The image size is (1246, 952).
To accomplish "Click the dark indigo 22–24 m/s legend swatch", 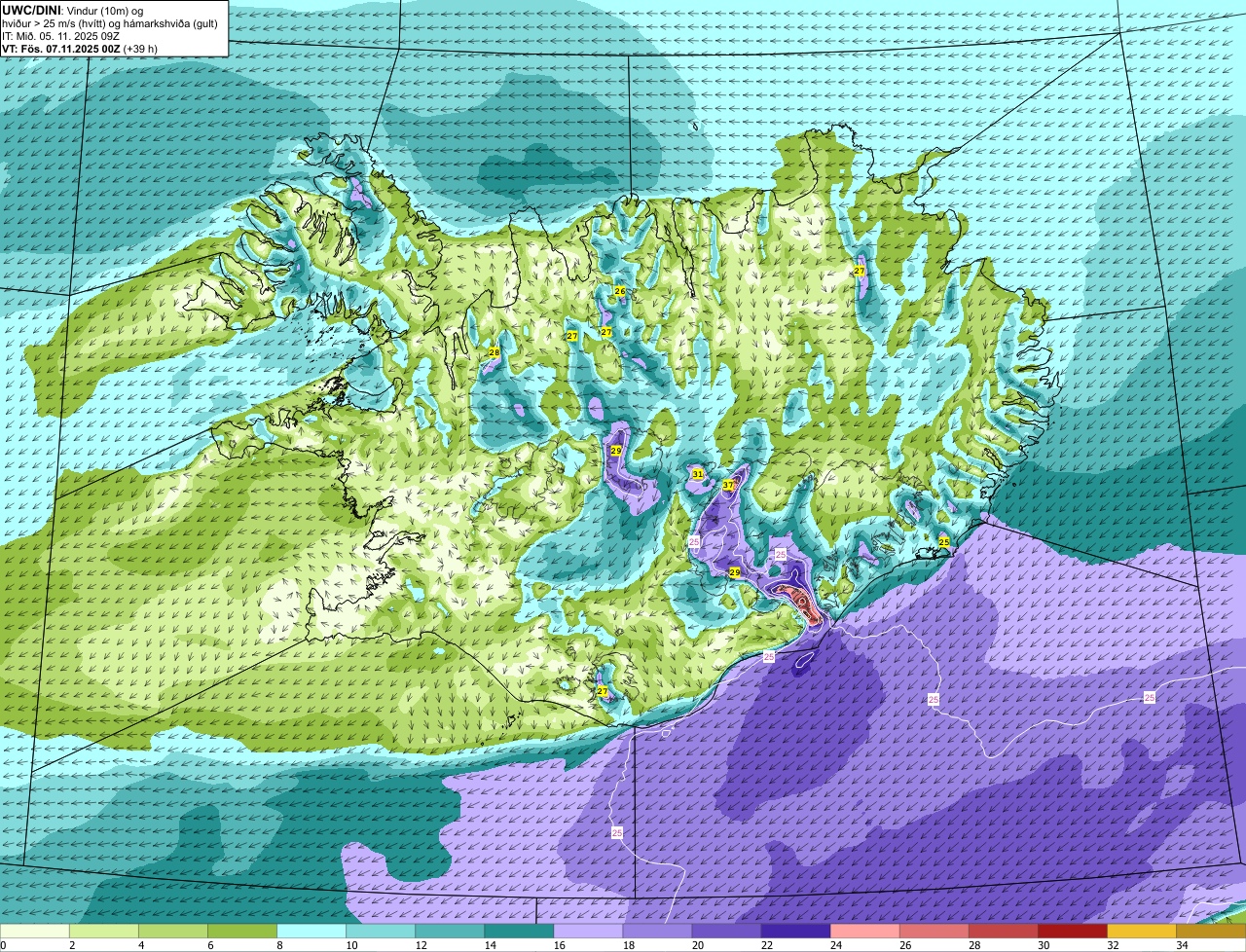I will pyautogui.click(x=795, y=932).
